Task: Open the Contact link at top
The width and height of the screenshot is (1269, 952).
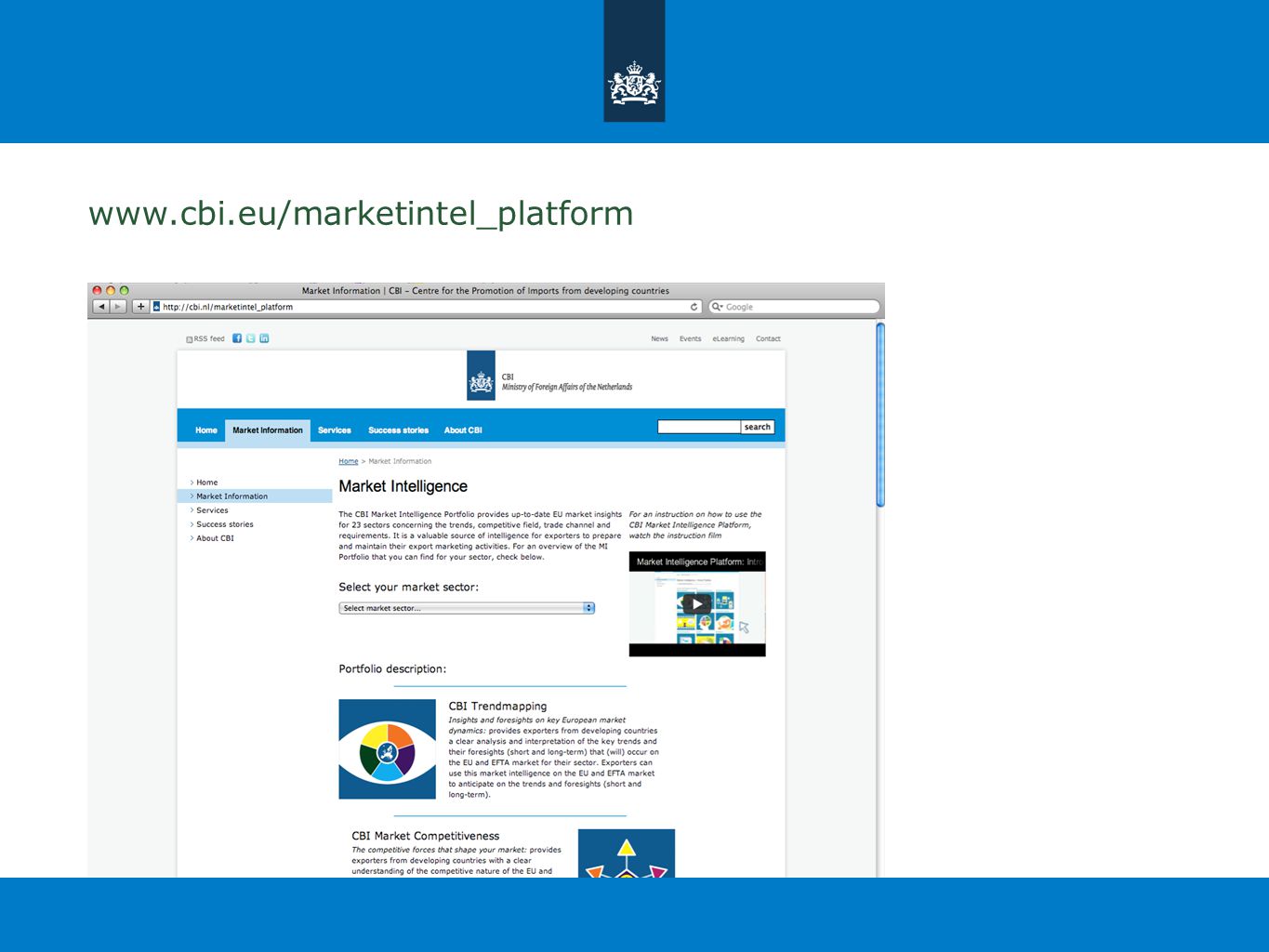Action: [768, 339]
